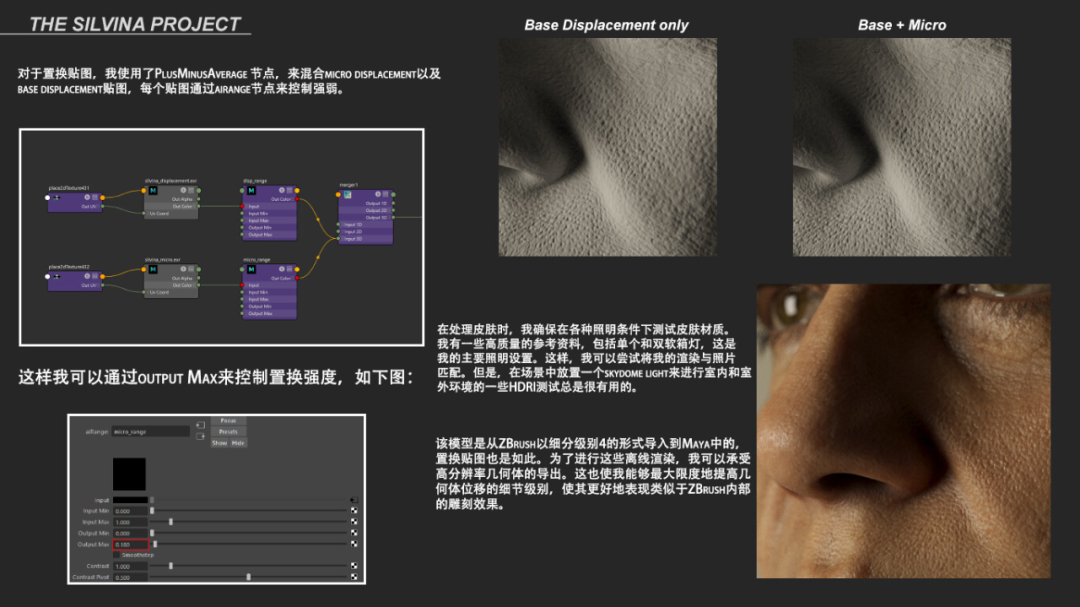The height and width of the screenshot is (607, 1080).
Task: Toggle view mode icon on silvina_micro.exr node
Action: coord(191,269)
